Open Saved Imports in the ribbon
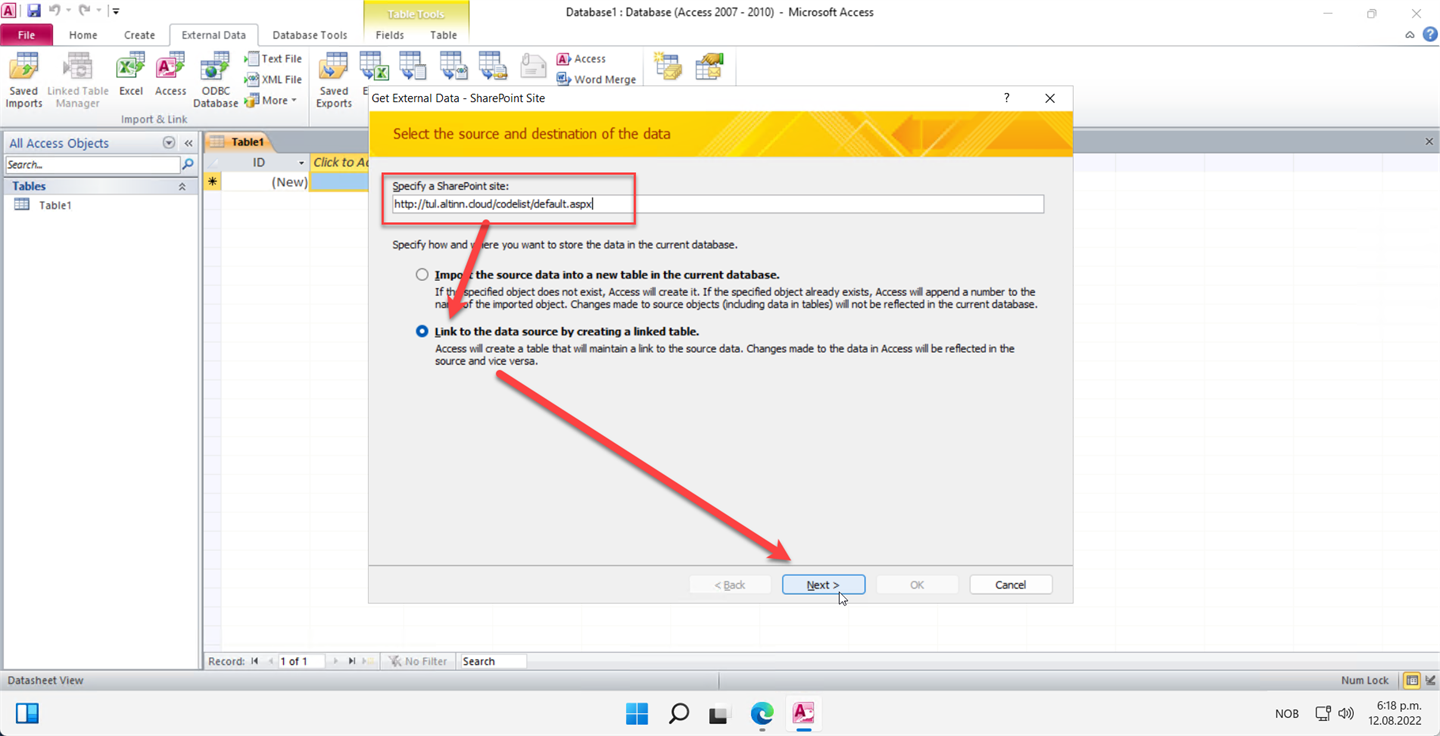 coord(23,81)
